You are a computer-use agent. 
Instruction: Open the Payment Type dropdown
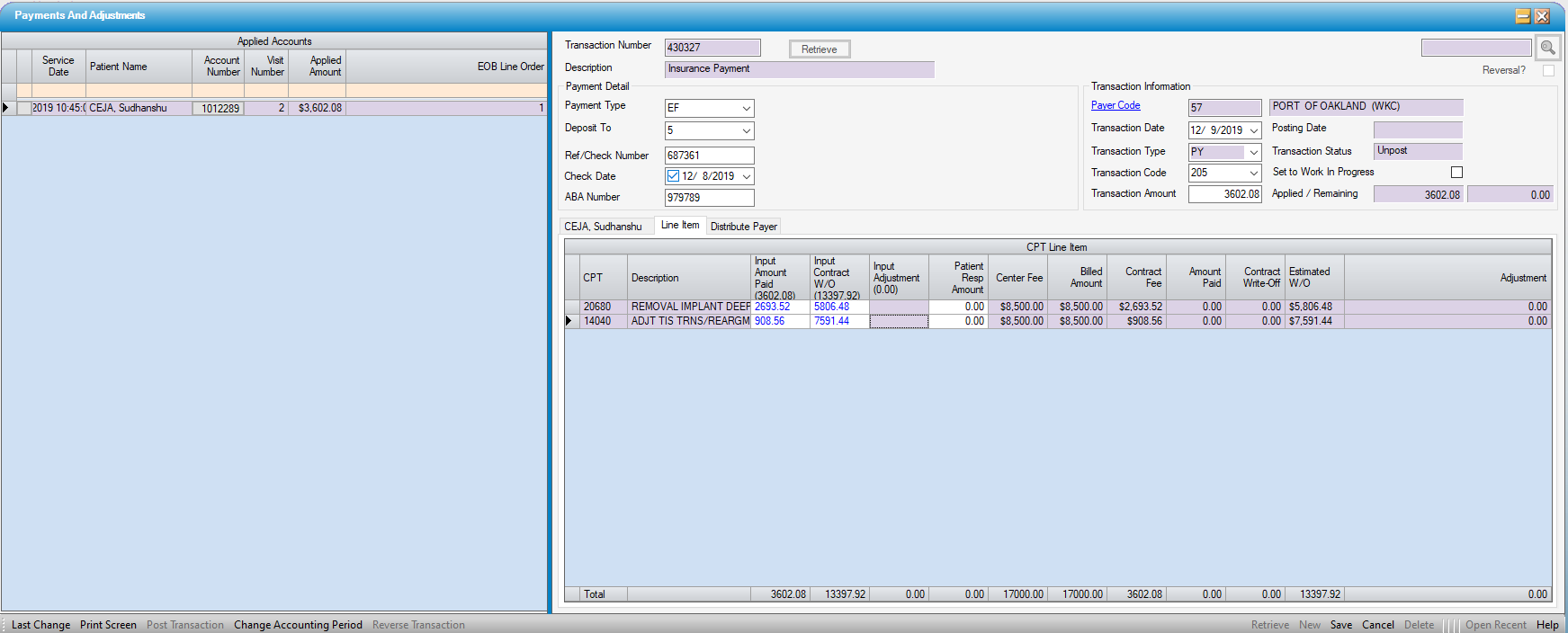(746, 108)
